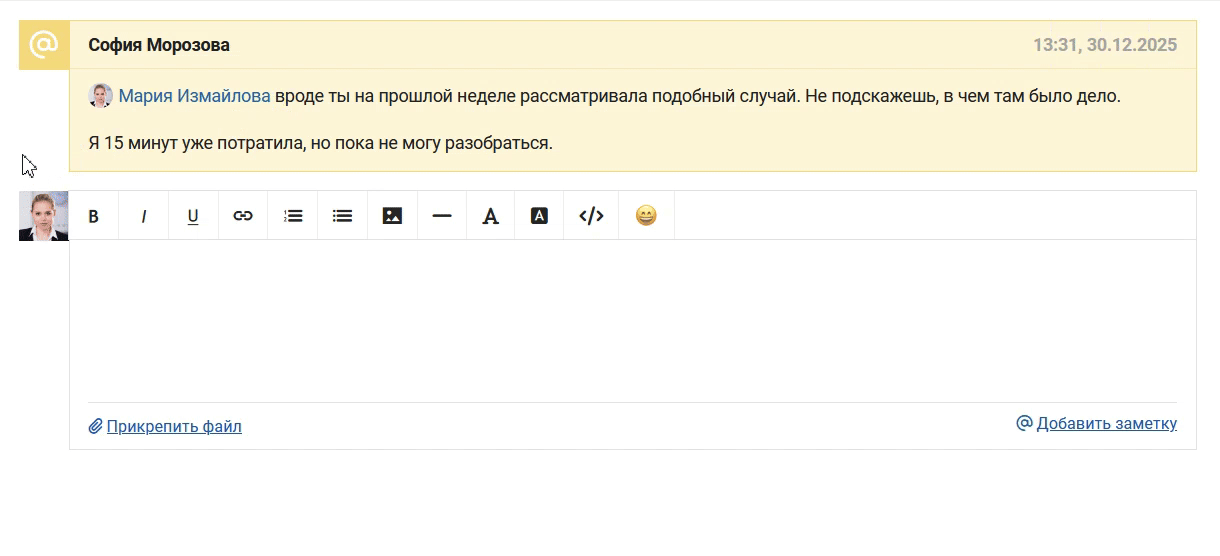Insert a code block
This screenshot has height=556, width=1220.
(591, 216)
